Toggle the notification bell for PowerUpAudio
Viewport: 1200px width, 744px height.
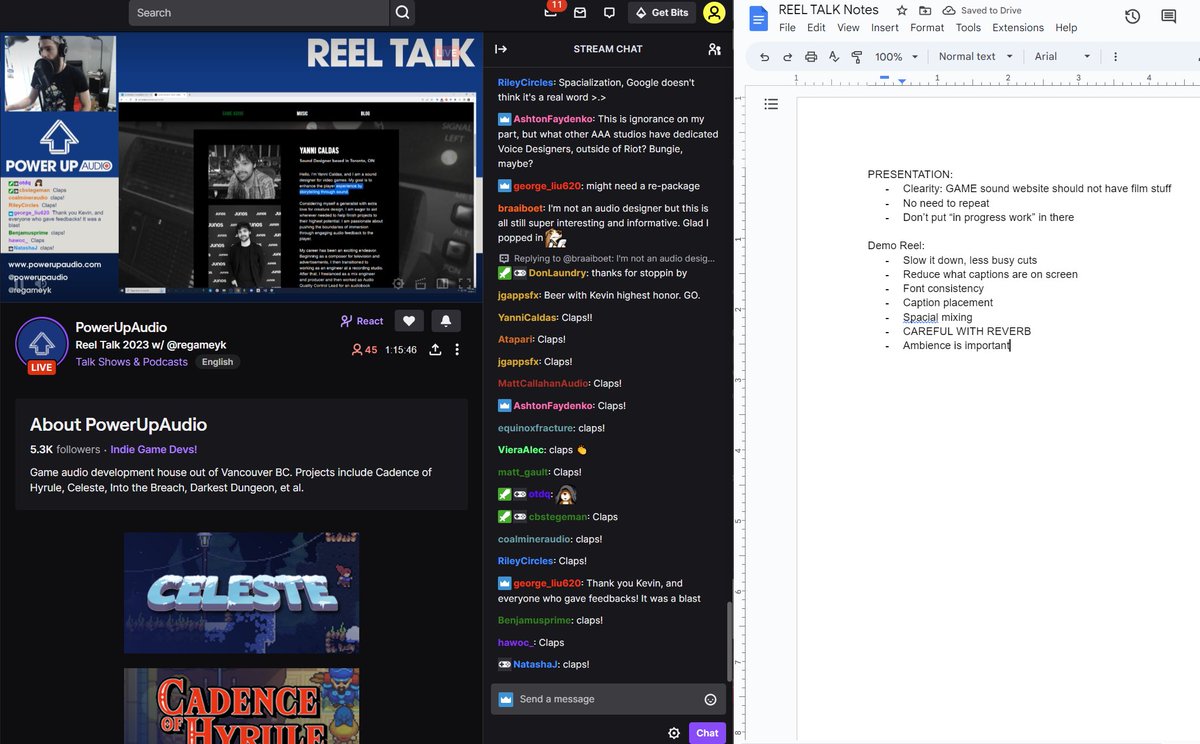point(445,321)
